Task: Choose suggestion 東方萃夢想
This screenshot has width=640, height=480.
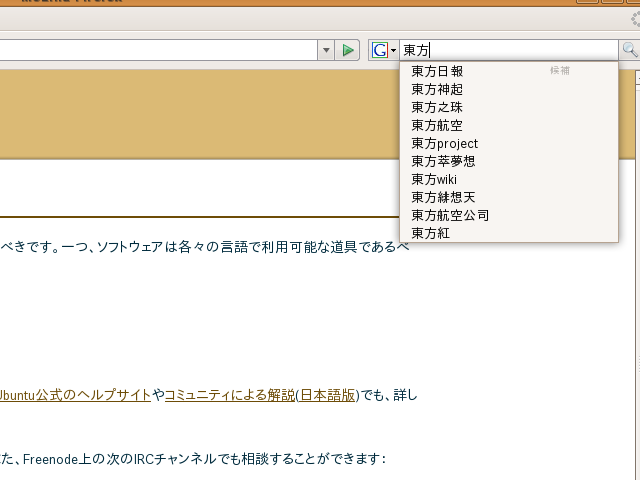Action: (x=443, y=161)
